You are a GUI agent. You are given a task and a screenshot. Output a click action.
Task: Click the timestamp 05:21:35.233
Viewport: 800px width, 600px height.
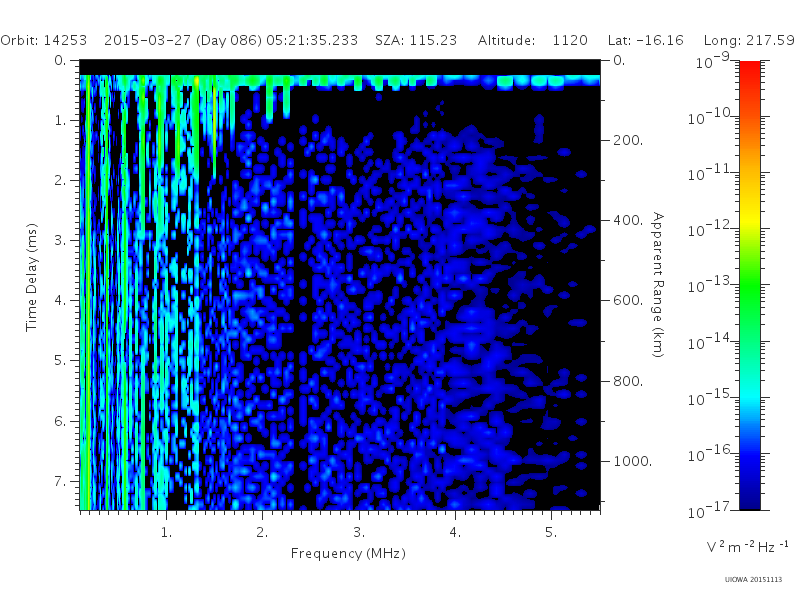pyautogui.click(x=312, y=40)
